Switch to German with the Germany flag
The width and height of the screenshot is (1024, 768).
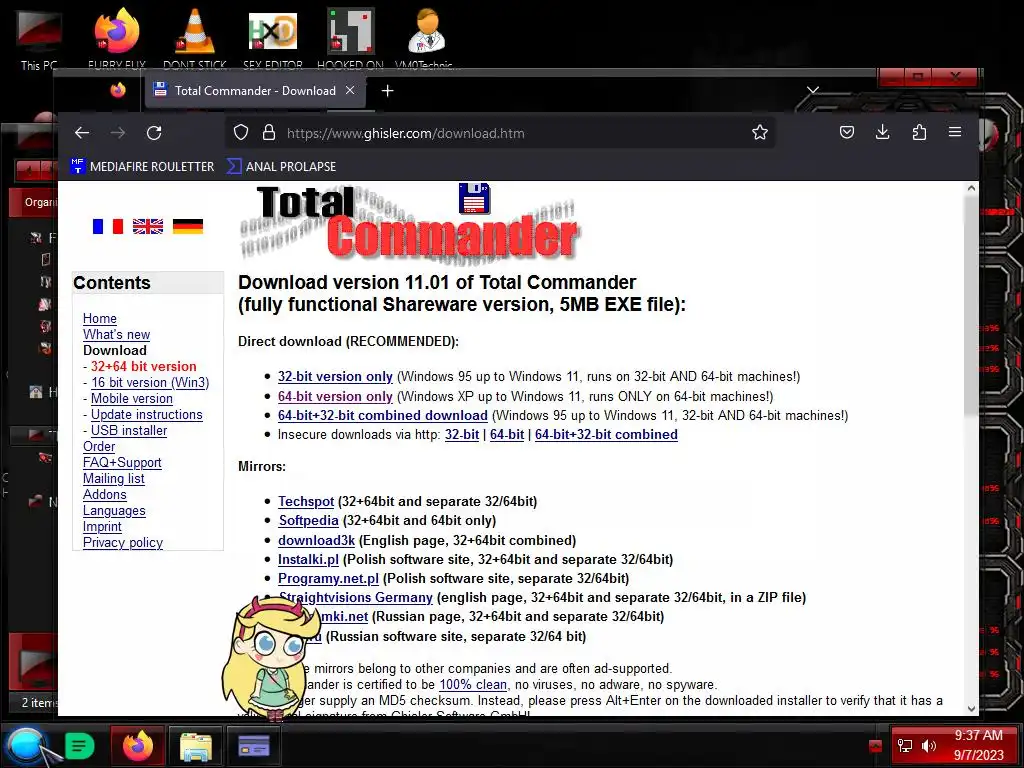187,226
